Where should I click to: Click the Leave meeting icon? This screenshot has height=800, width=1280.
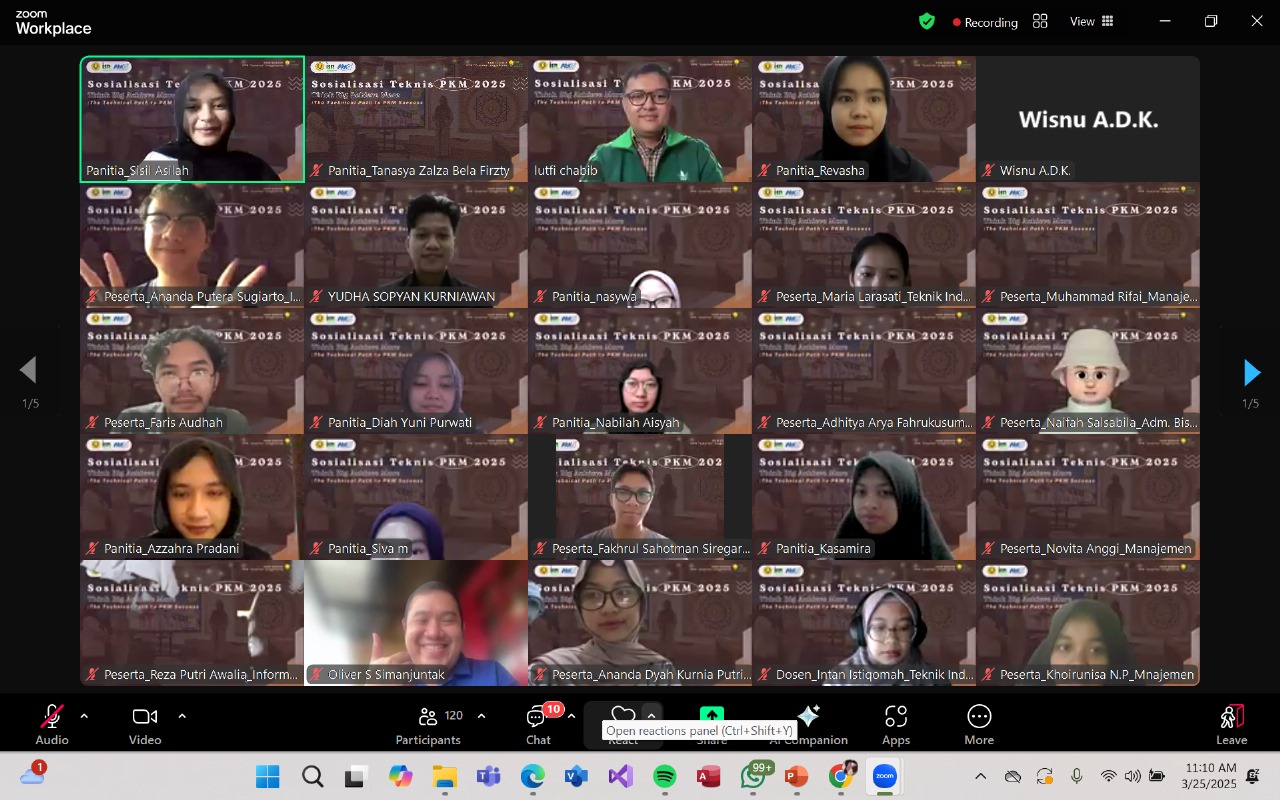[1231, 724]
